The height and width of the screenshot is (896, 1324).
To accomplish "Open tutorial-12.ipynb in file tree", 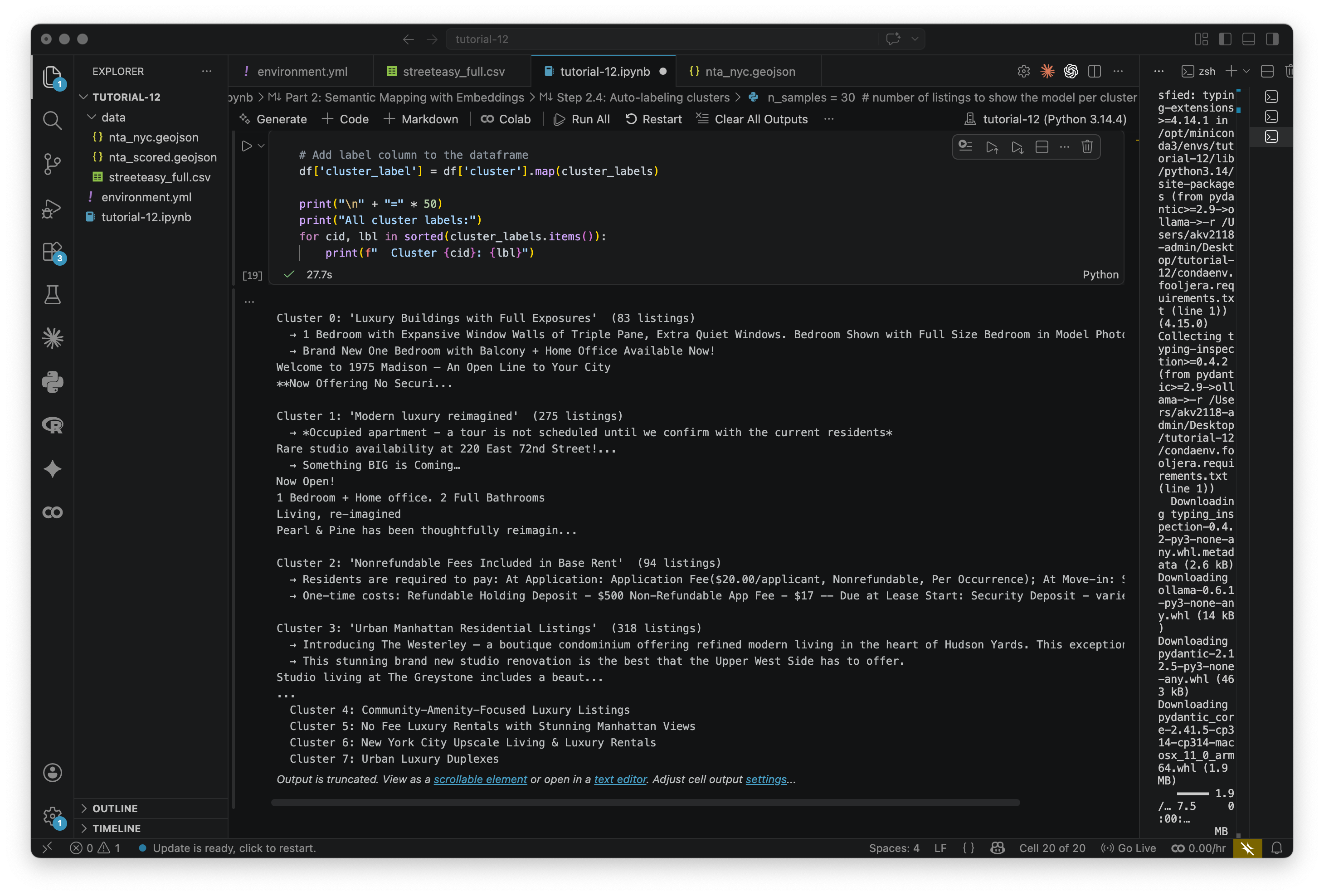I will pos(146,217).
